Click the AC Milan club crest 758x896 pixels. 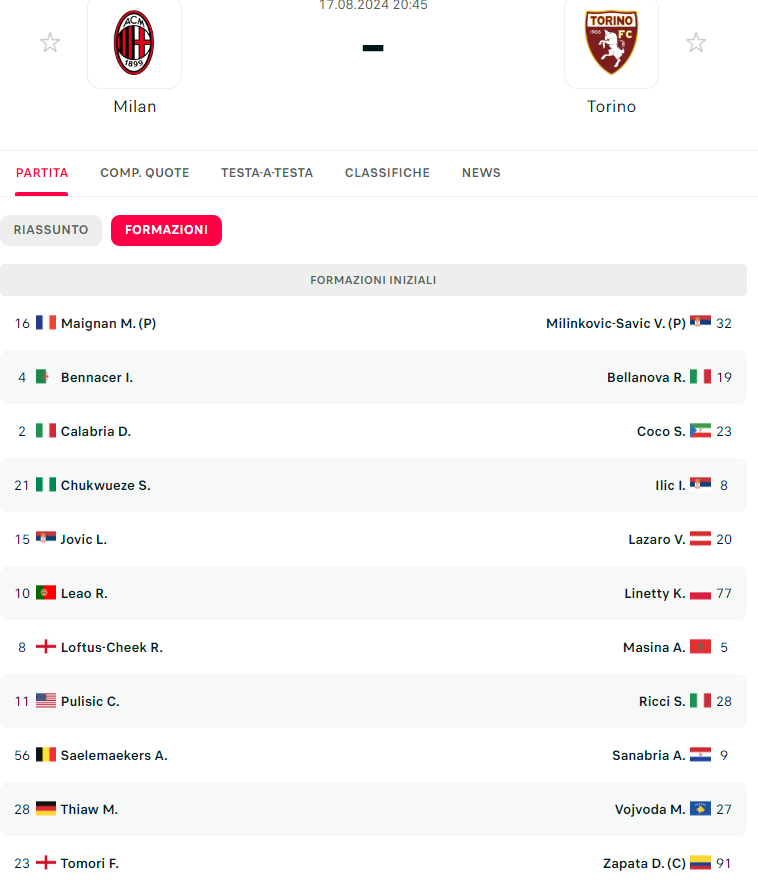[134, 43]
